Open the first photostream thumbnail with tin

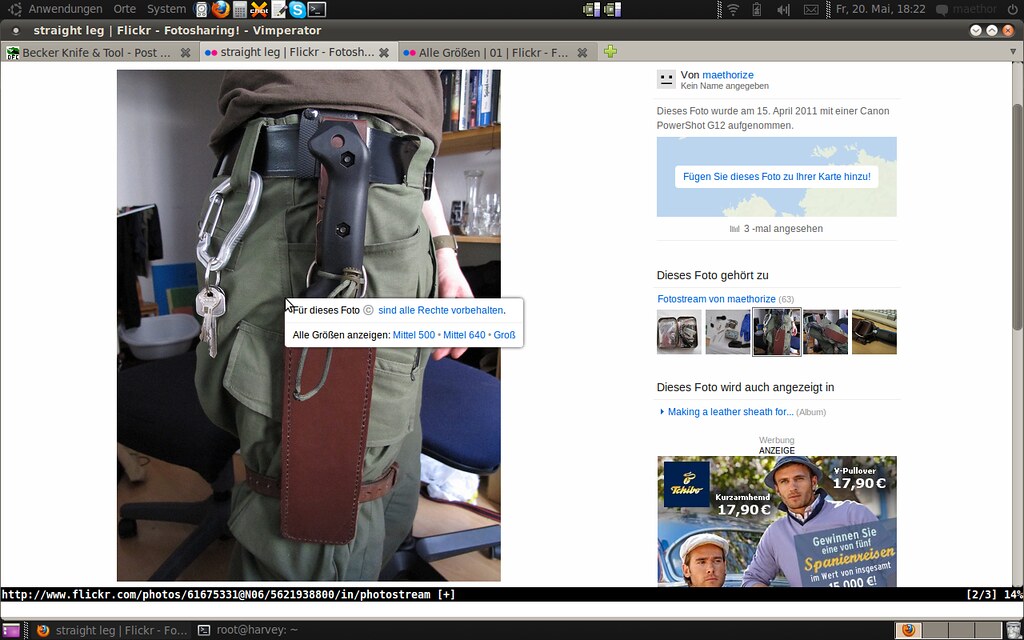click(679, 332)
